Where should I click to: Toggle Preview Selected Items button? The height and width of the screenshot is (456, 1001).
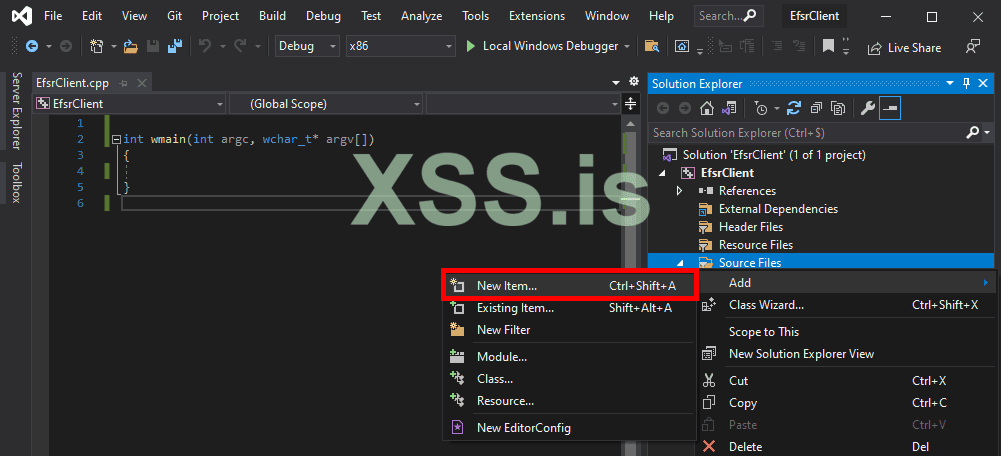[x=889, y=109]
